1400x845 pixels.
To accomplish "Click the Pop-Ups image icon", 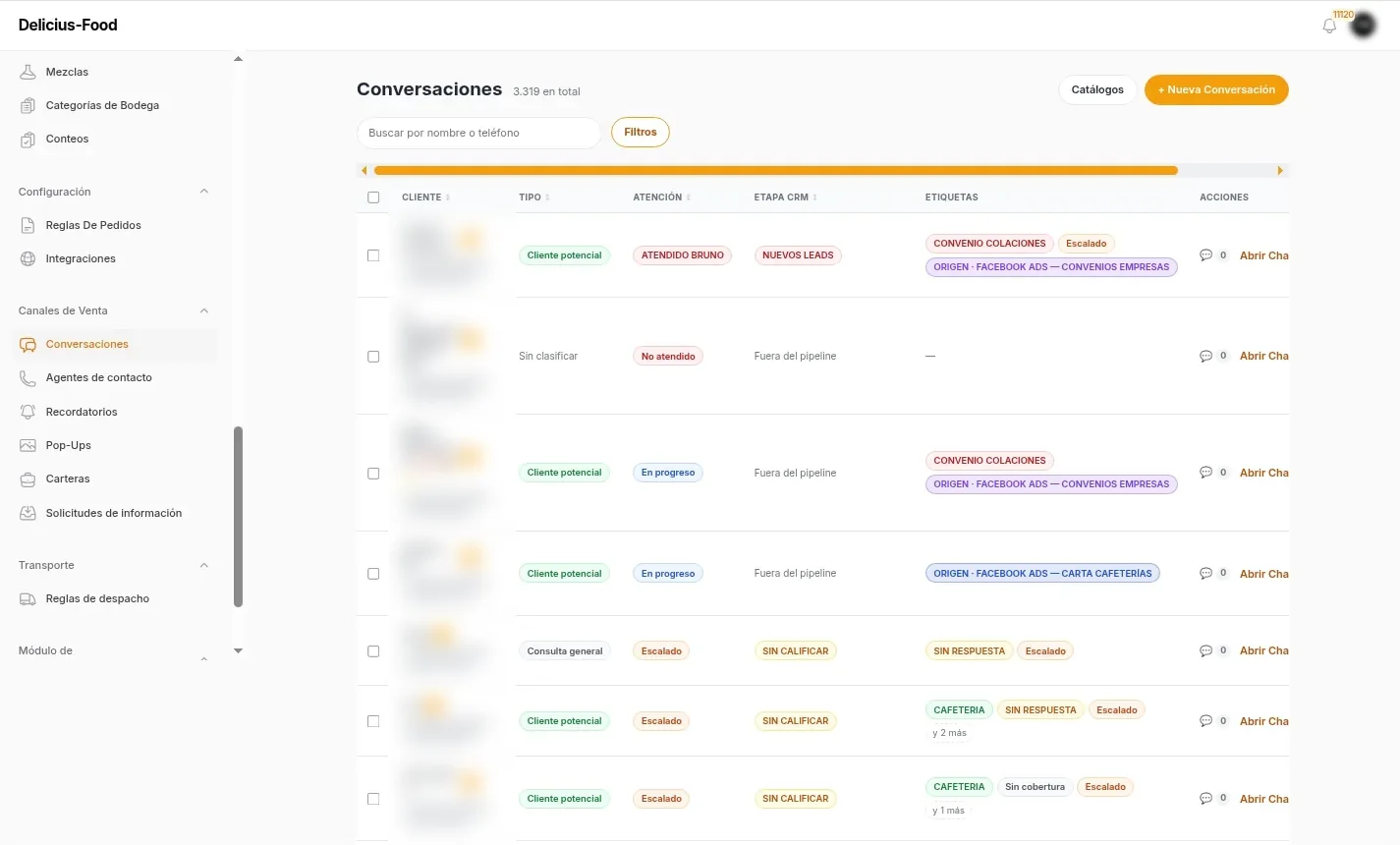I will [x=28, y=445].
